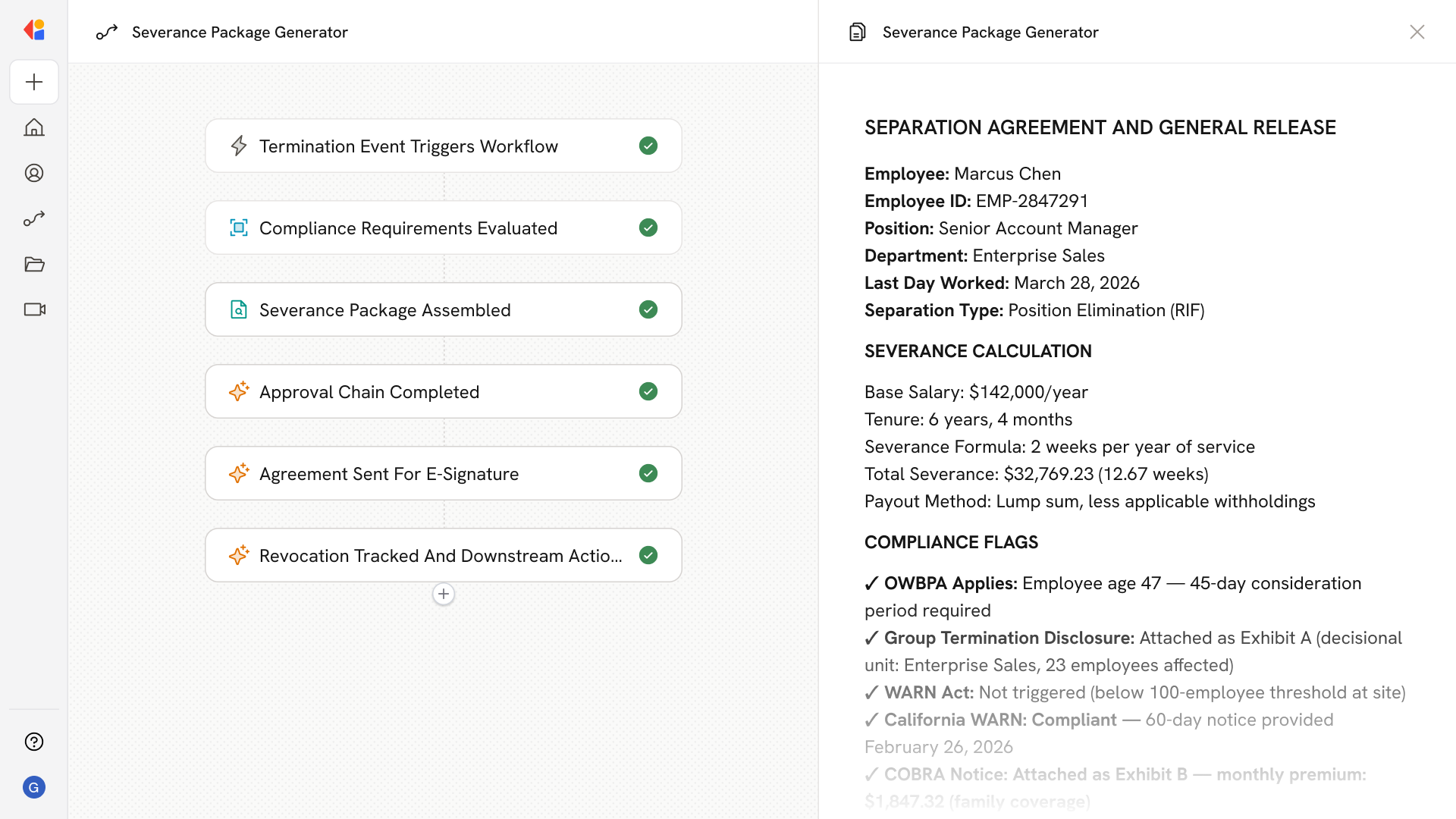Screen dimensions: 1456x819
Task: Click green check on Termination Event step
Action: coord(648,146)
